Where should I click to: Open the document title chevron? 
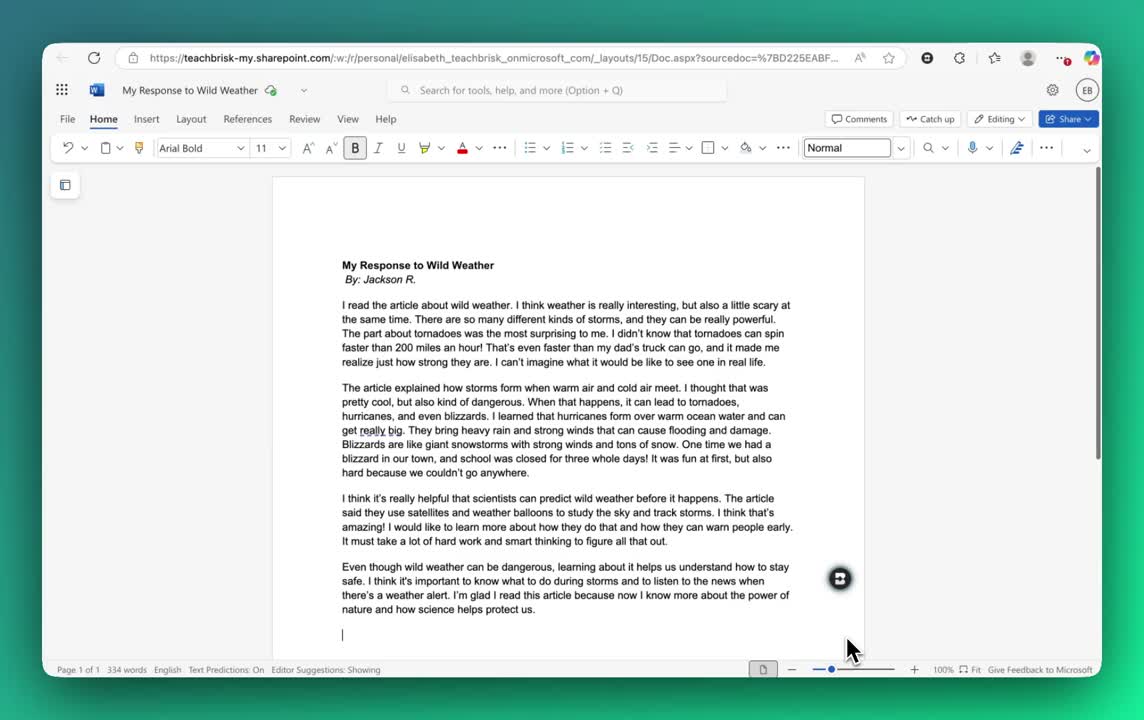304,90
